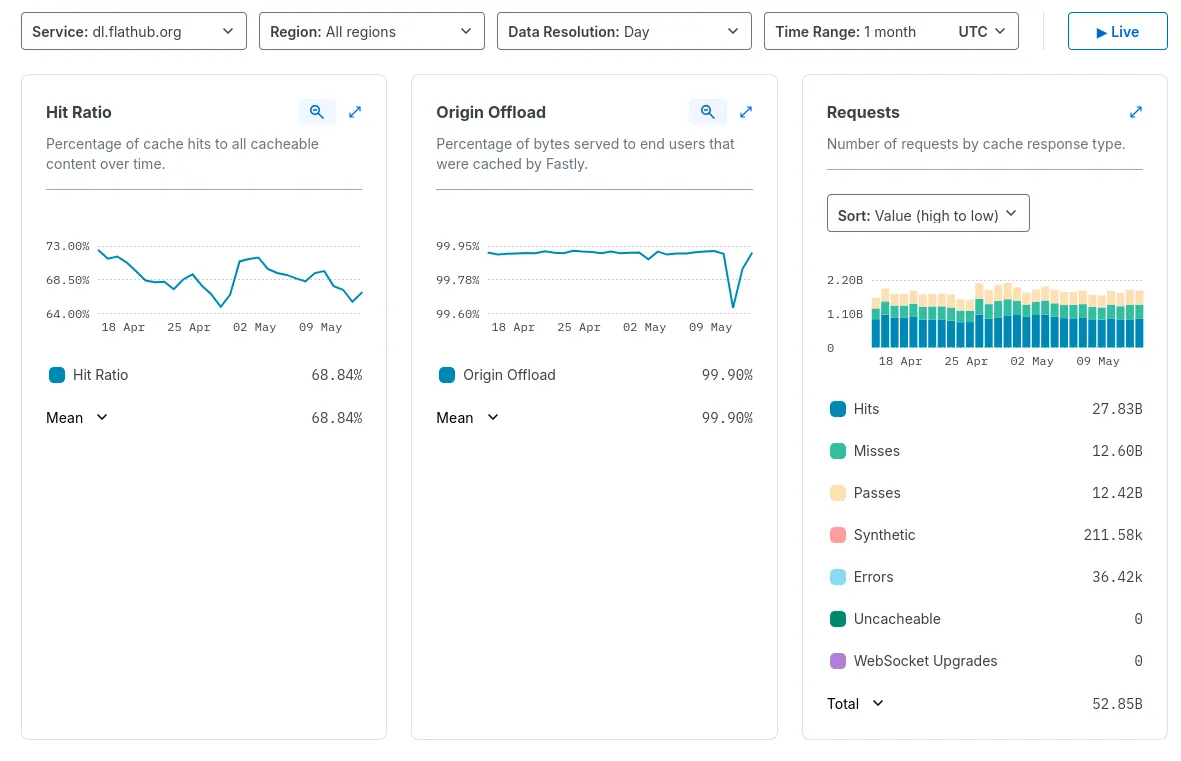Select the Errors value 36.42k
1181x761 pixels.
click(x=1117, y=577)
